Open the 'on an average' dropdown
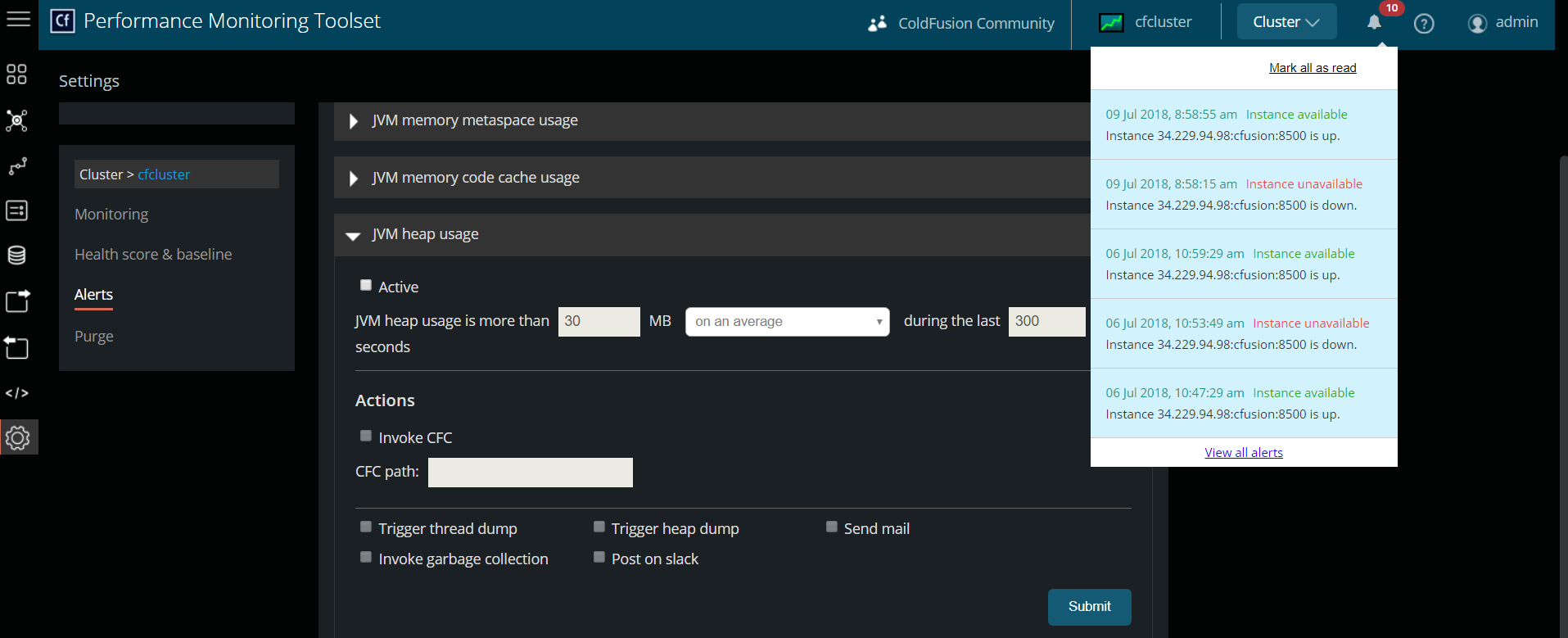The image size is (1568, 638). 787,322
